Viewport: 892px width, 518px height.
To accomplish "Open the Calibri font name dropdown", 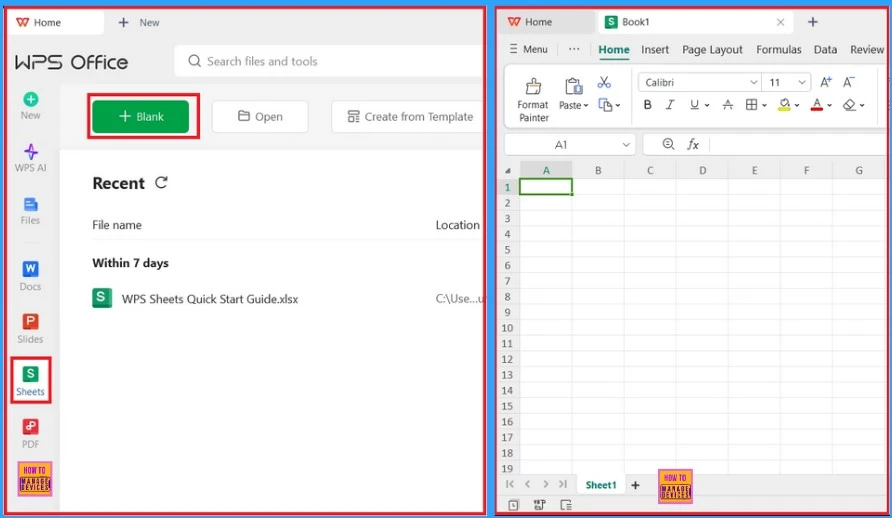I will [753, 82].
